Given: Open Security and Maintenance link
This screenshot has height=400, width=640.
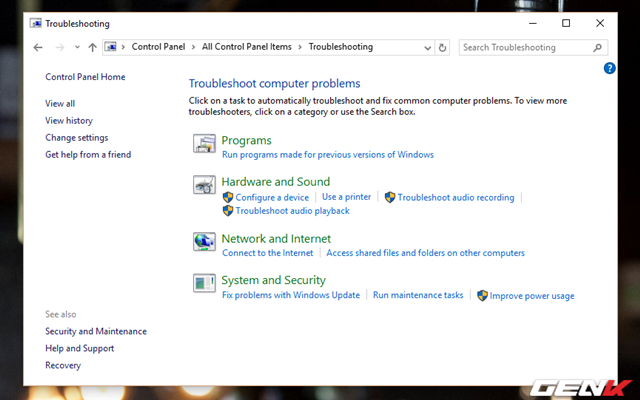Looking at the screenshot, I should click(96, 331).
